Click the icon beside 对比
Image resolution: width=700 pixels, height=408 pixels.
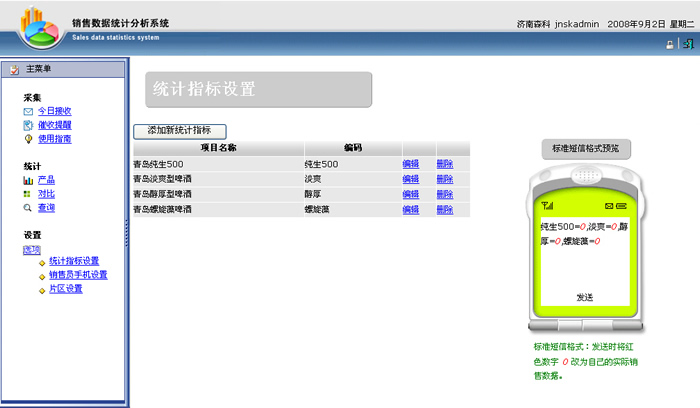coord(28,194)
